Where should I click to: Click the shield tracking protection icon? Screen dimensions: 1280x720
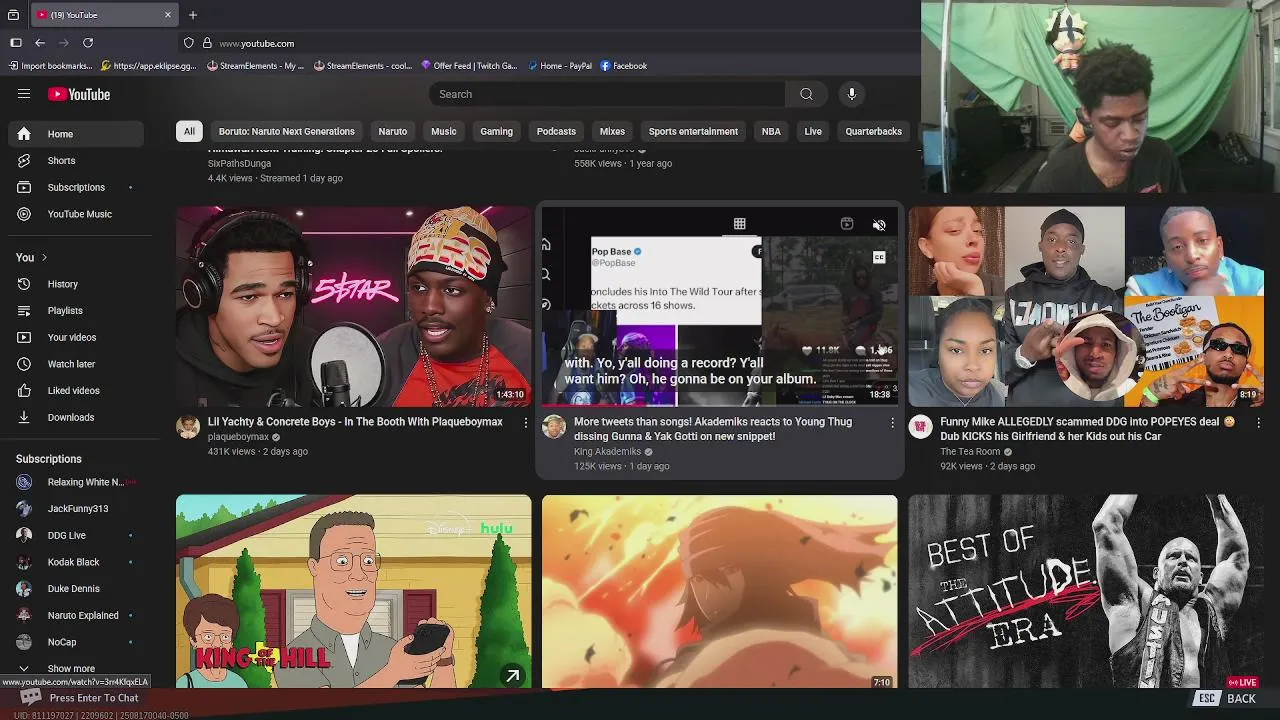(x=188, y=43)
